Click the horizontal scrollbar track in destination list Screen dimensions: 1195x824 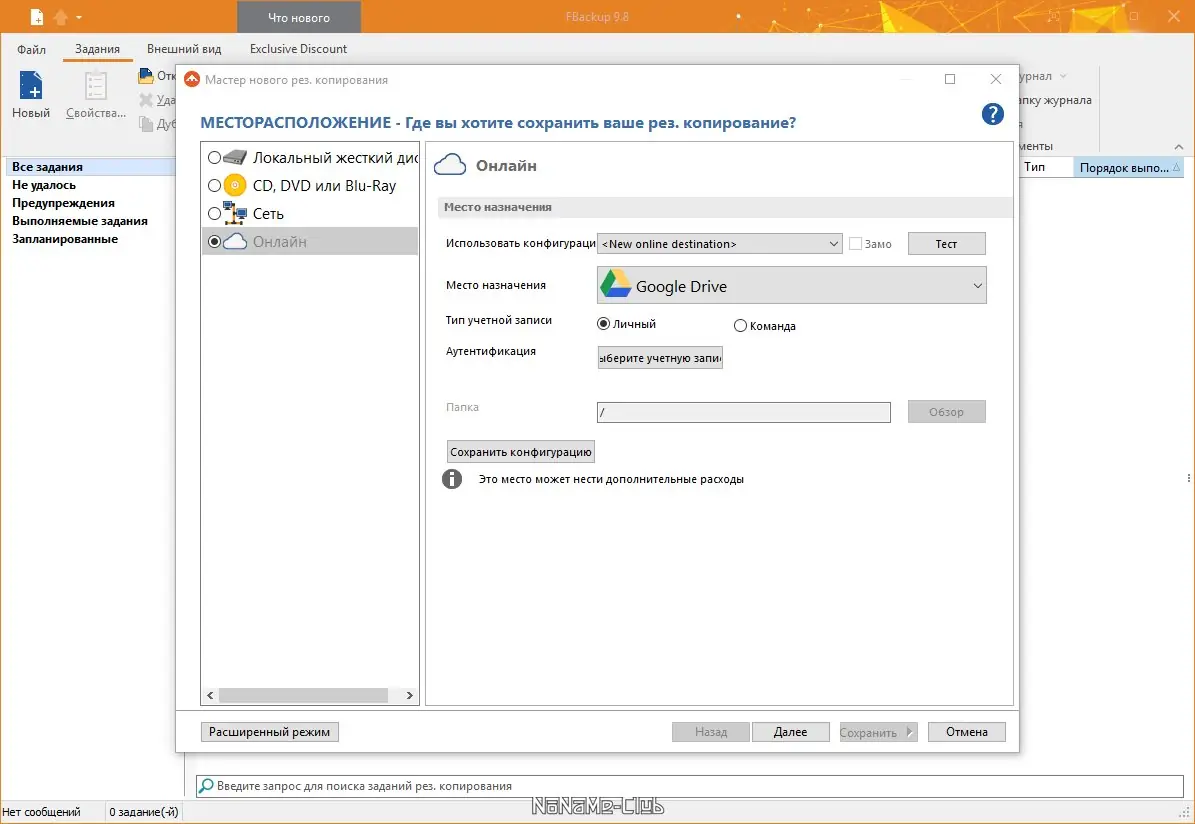click(309, 695)
